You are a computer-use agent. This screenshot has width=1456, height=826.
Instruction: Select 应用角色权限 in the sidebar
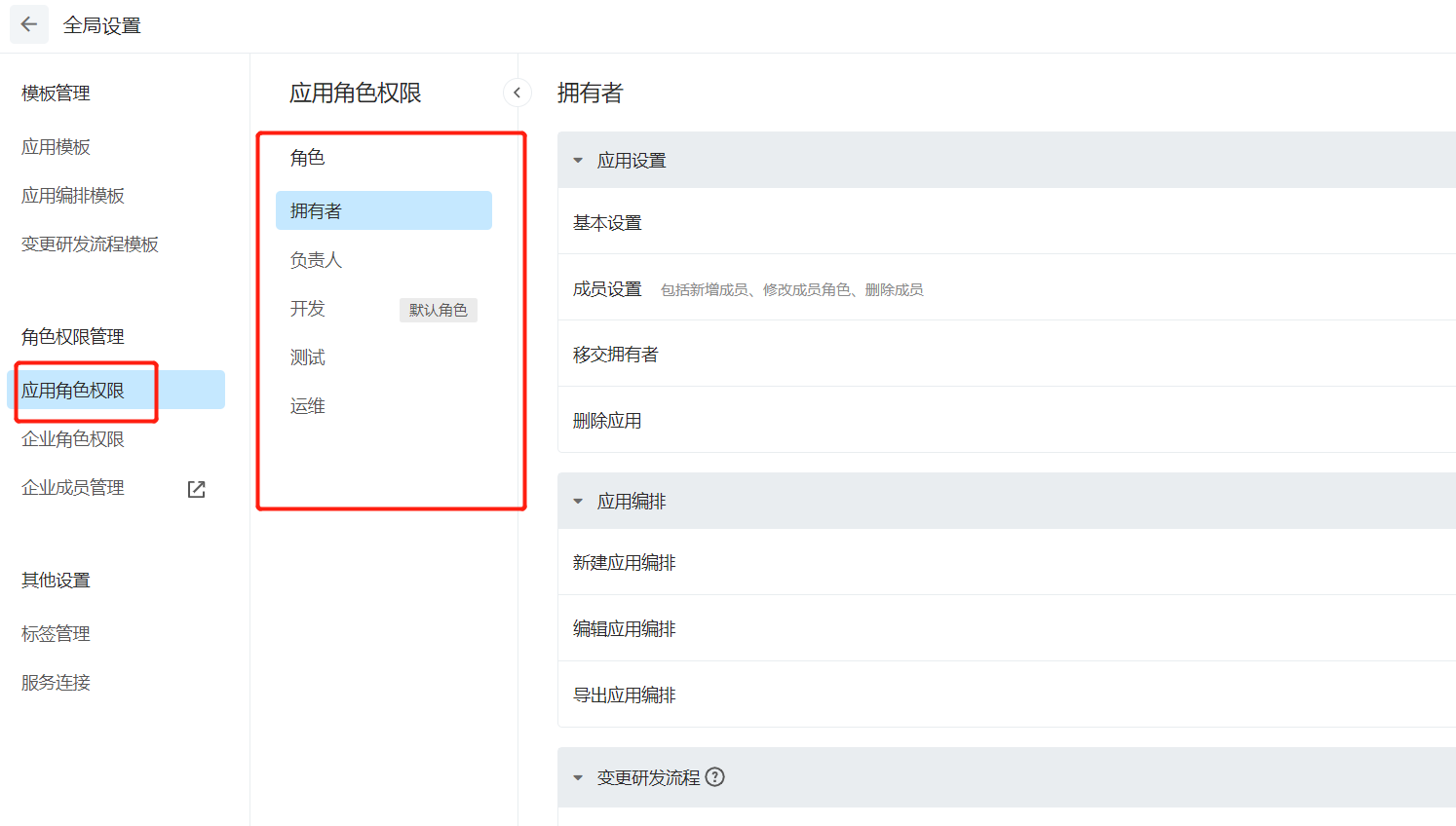[x=116, y=390]
